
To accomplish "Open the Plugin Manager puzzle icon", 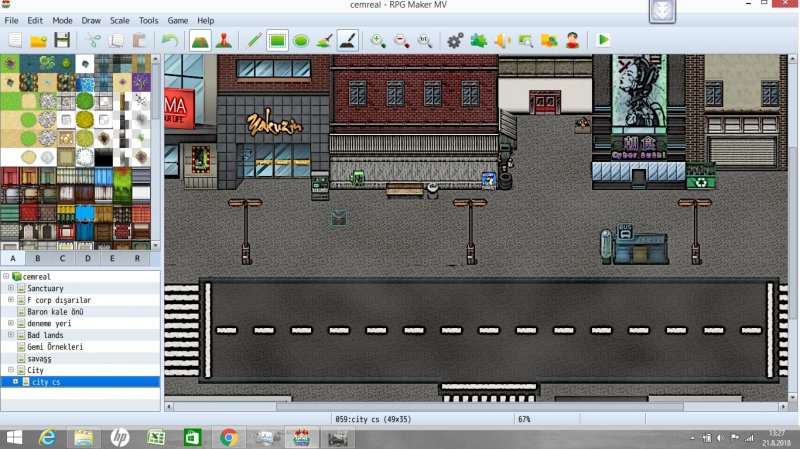I will 479,40.
